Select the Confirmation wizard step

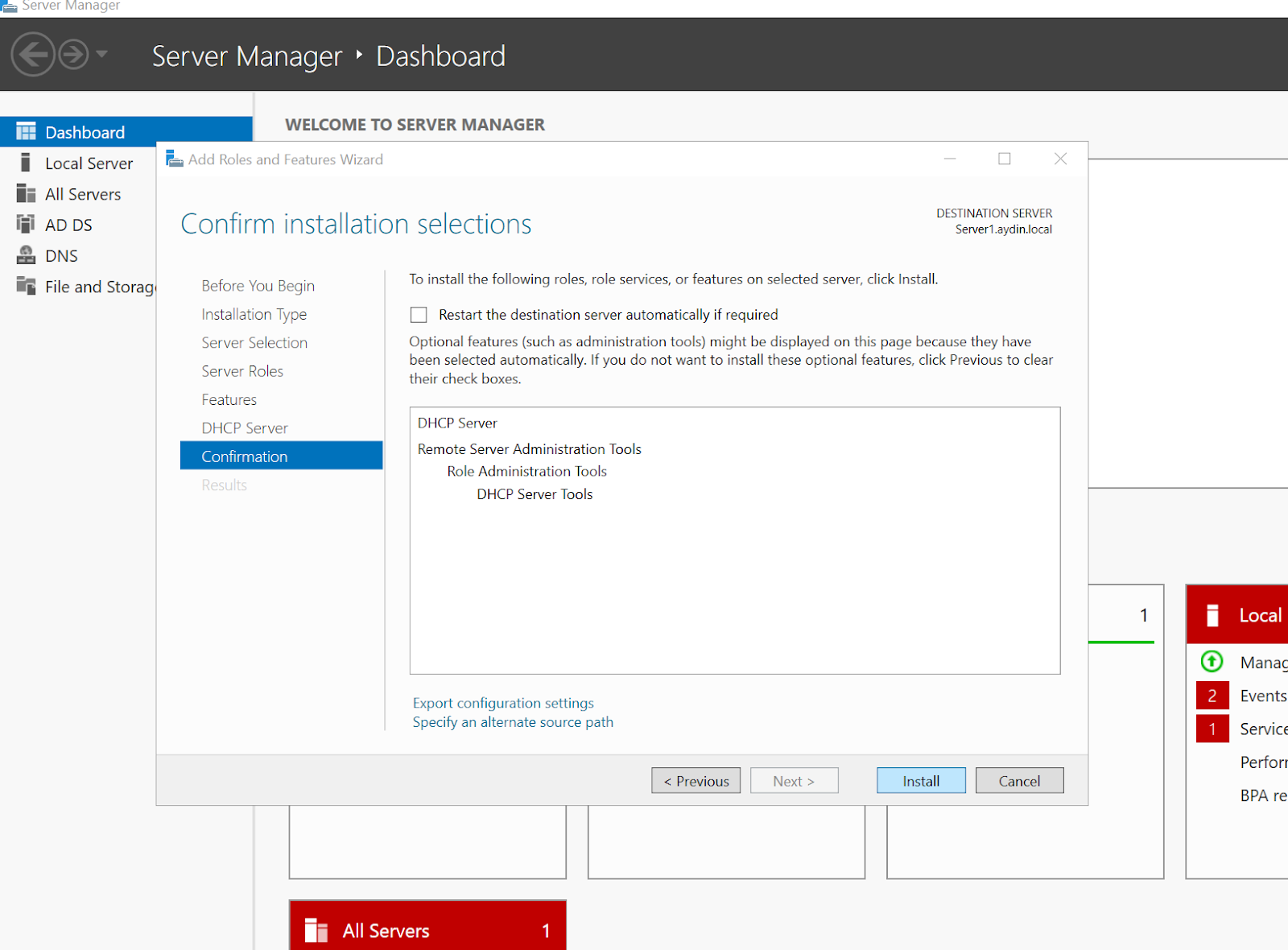pos(282,456)
